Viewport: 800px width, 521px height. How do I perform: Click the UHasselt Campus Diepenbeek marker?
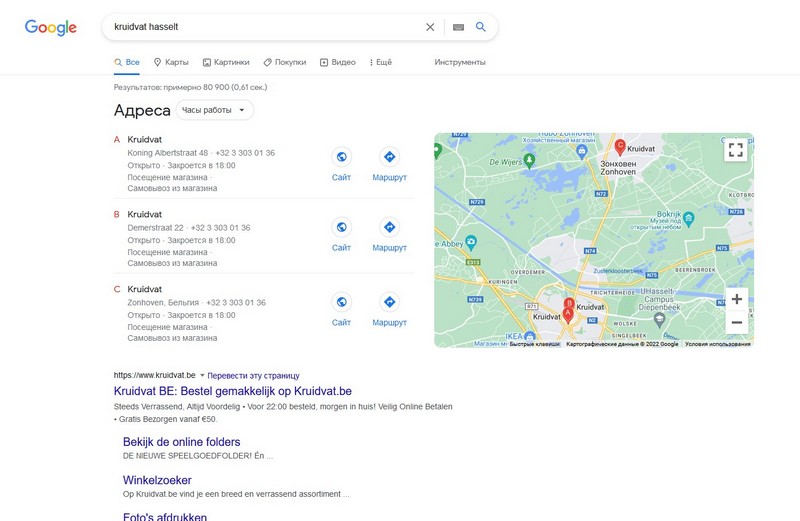coord(659,320)
